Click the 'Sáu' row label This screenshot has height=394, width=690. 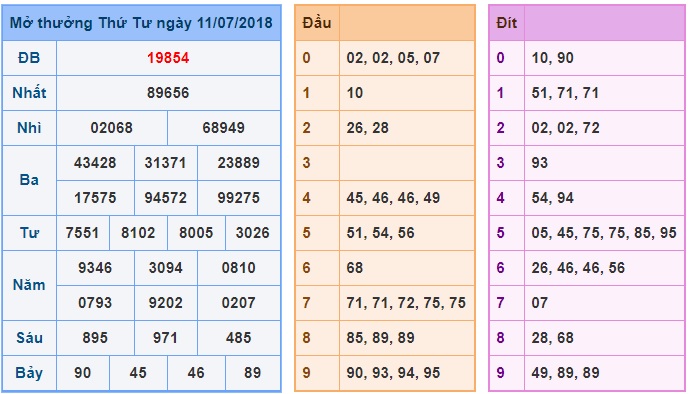29,338
